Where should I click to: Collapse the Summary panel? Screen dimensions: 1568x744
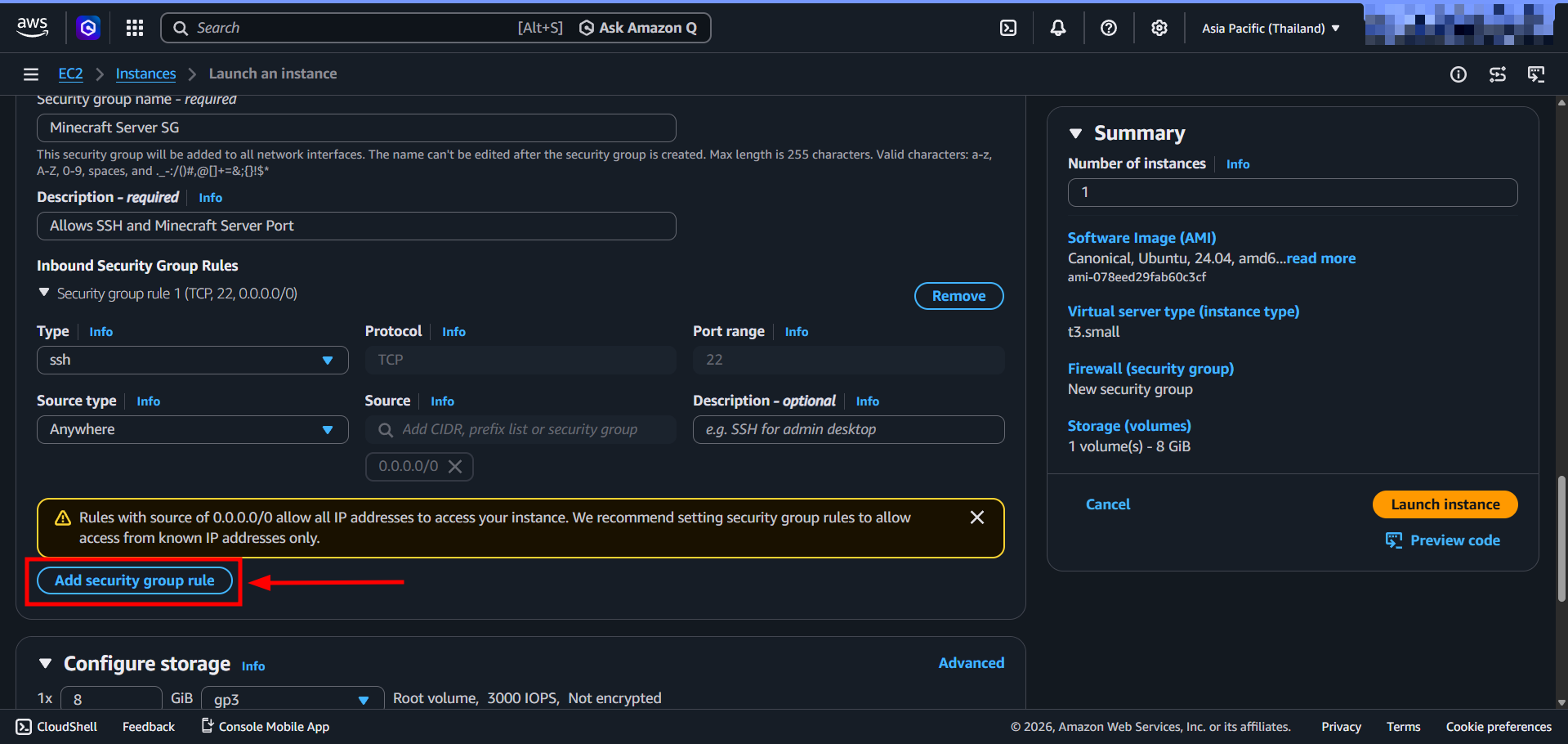tap(1075, 133)
